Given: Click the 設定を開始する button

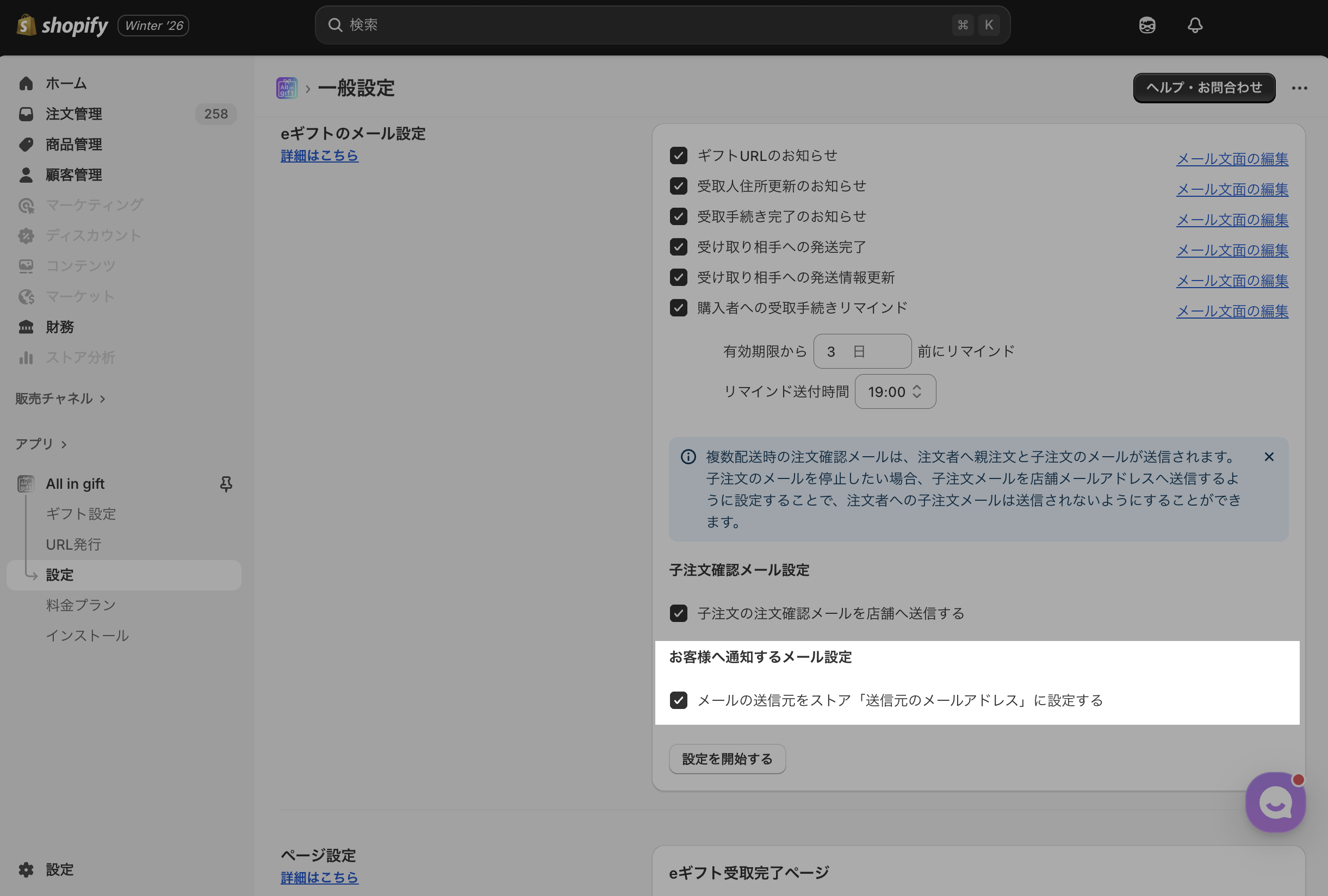Looking at the screenshot, I should (727, 759).
